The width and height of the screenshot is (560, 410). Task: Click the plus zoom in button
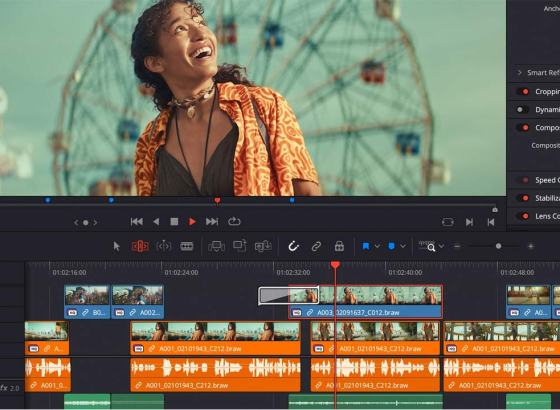pos(531,246)
